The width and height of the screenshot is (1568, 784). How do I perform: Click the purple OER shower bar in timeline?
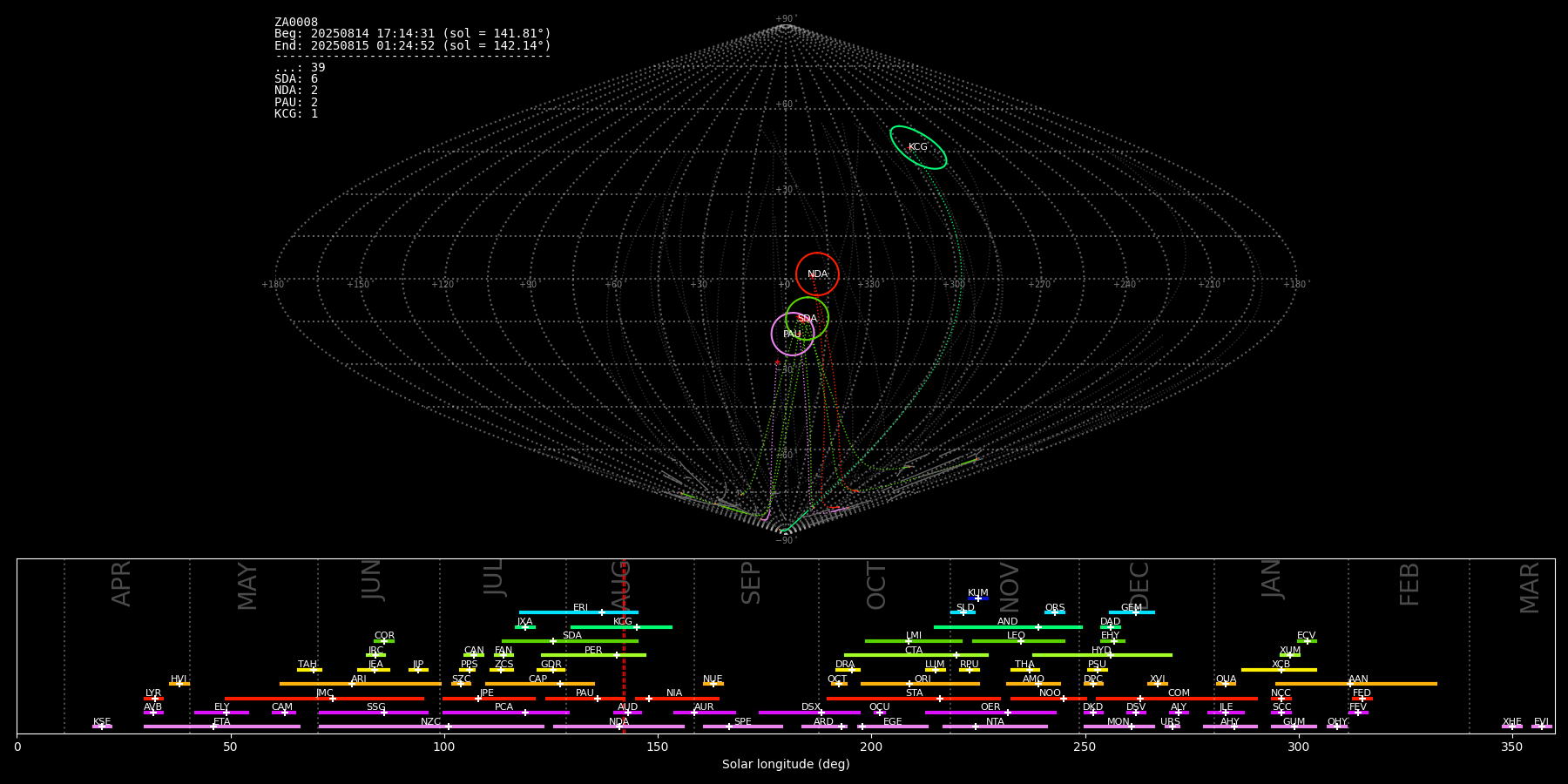pyautogui.click(x=990, y=713)
